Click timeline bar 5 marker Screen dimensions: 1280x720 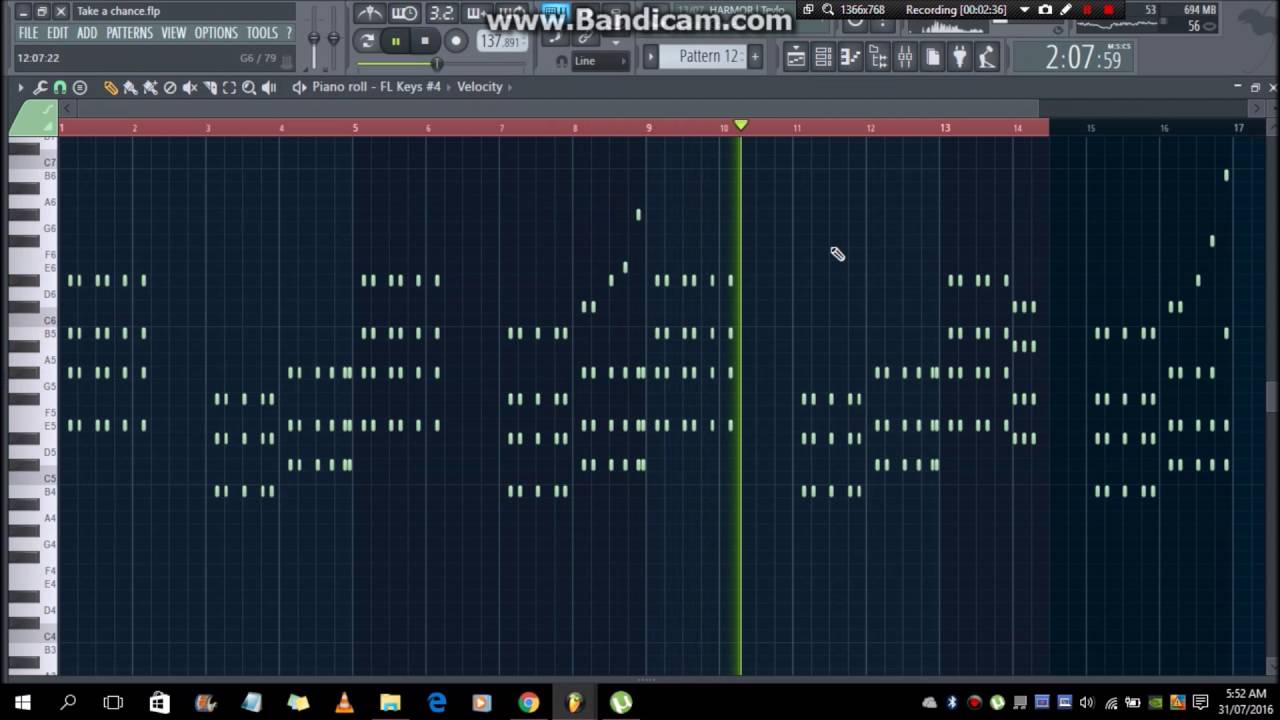coord(355,128)
